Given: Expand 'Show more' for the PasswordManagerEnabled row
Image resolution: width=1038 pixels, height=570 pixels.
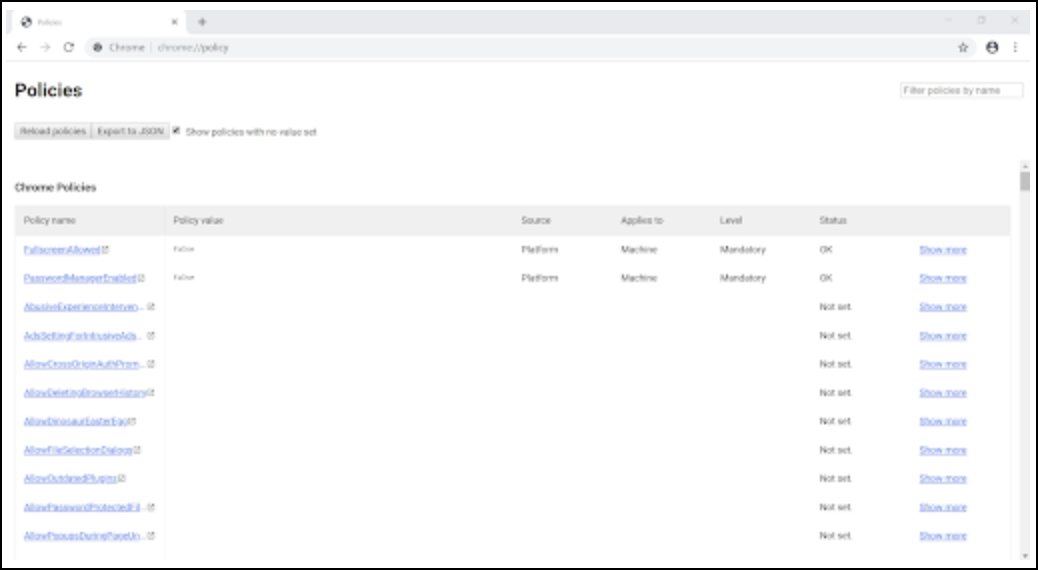Looking at the screenshot, I should pyautogui.click(x=942, y=278).
